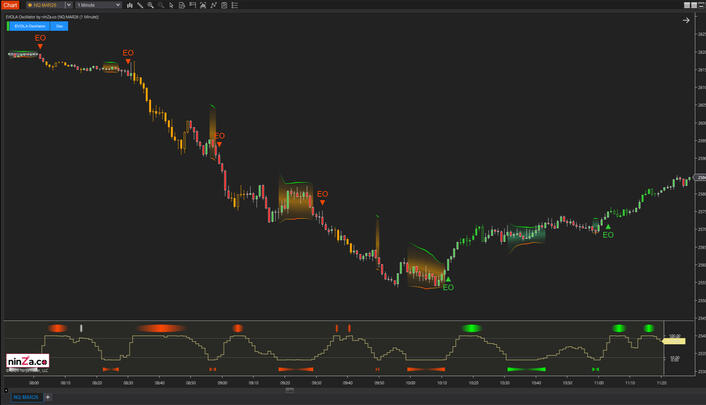The image size is (706, 405).
Task: Open the drawing tools pencil icon
Action: click(x=140, y=5)
